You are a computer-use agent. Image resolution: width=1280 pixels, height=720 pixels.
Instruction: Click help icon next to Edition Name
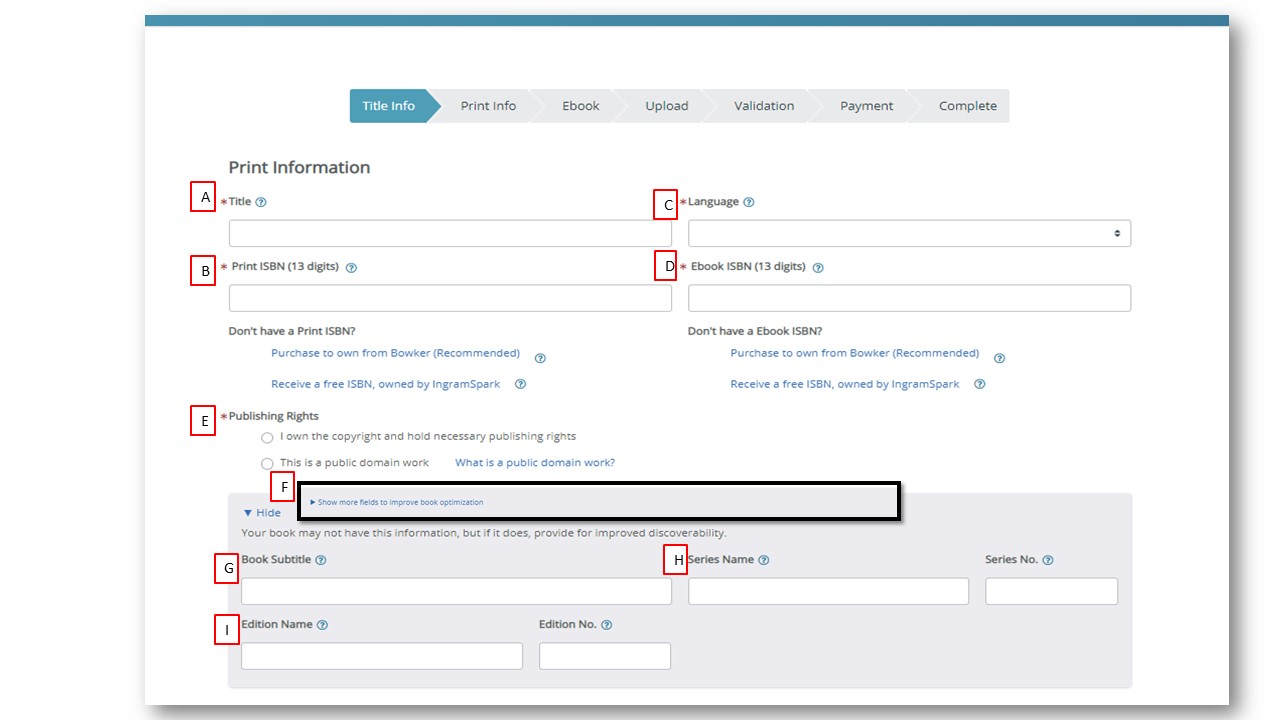pos(323,625)
